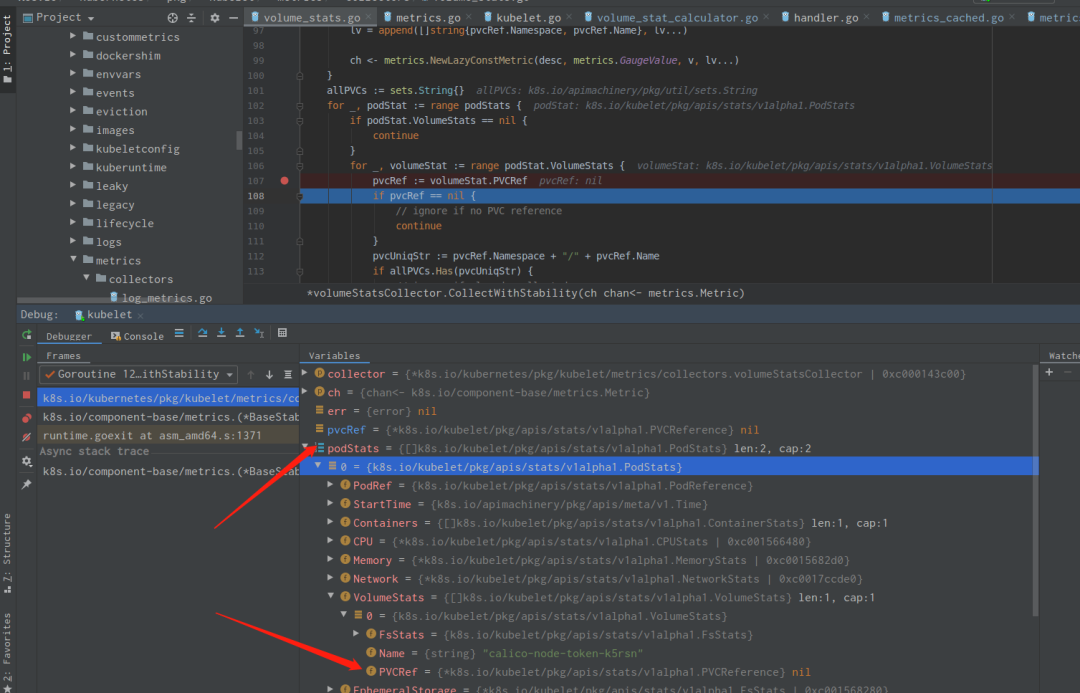
Task: Expand the FsStats field
Action: tap(357, 634)
